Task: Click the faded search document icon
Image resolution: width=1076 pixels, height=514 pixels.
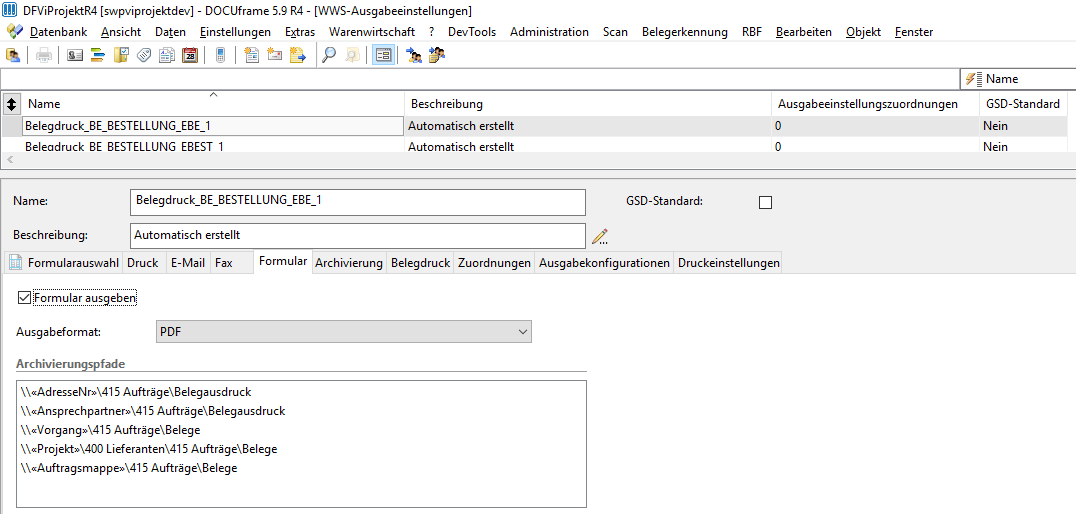Action: click(x=352, y=56)
